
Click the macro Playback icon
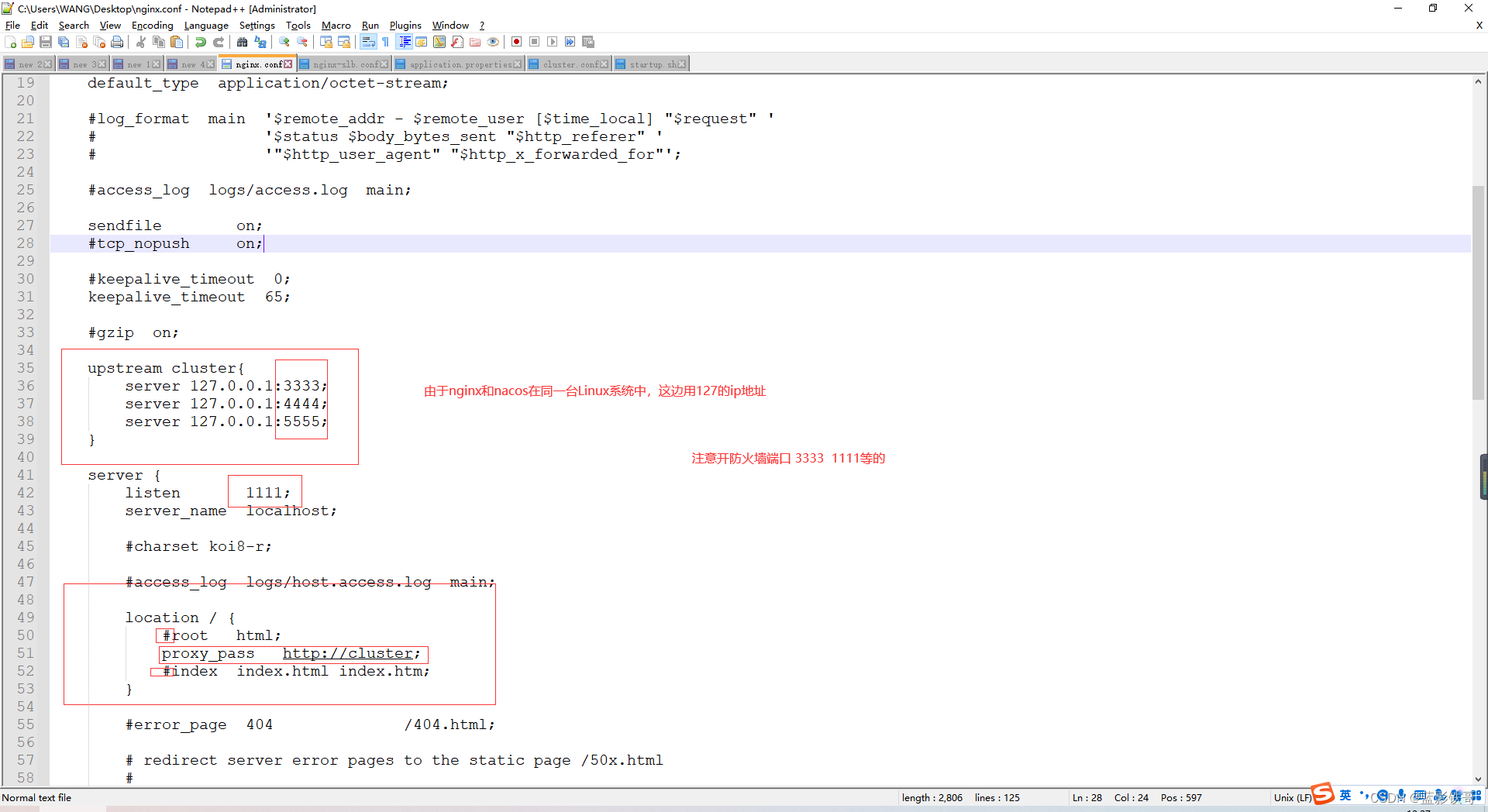pyautogui.click(x=553, y=42)
